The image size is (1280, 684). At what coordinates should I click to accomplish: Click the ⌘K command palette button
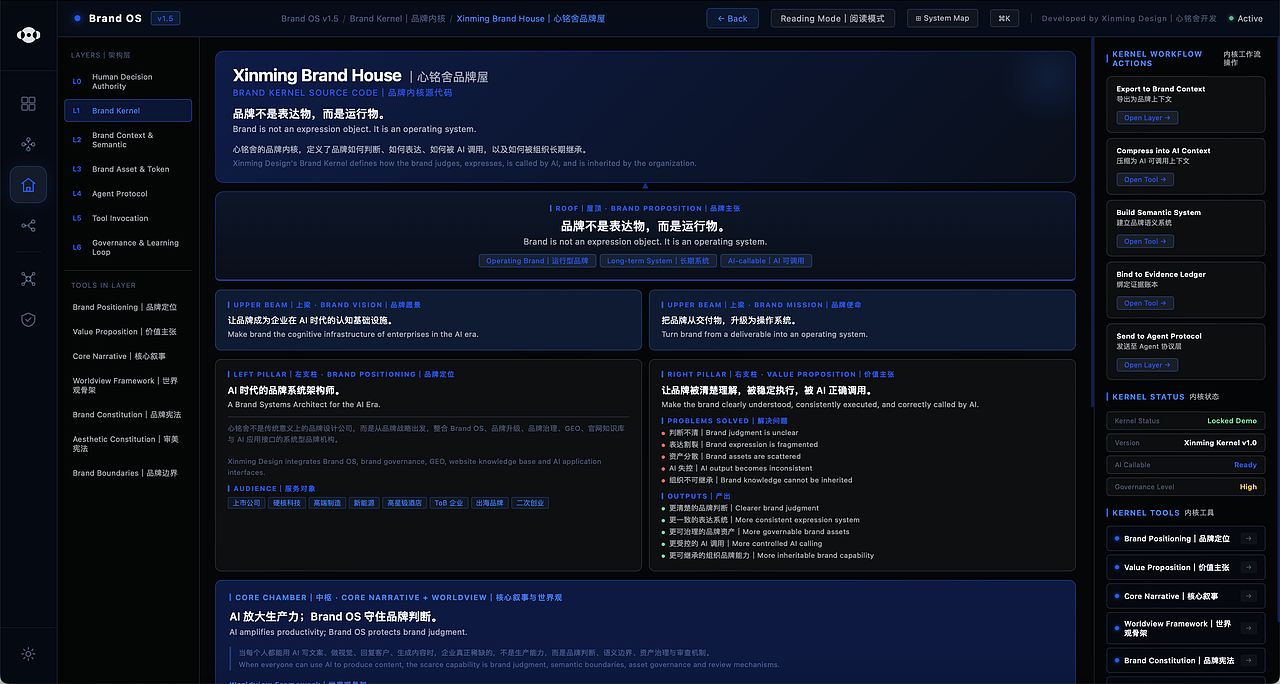coord(1005,18)
